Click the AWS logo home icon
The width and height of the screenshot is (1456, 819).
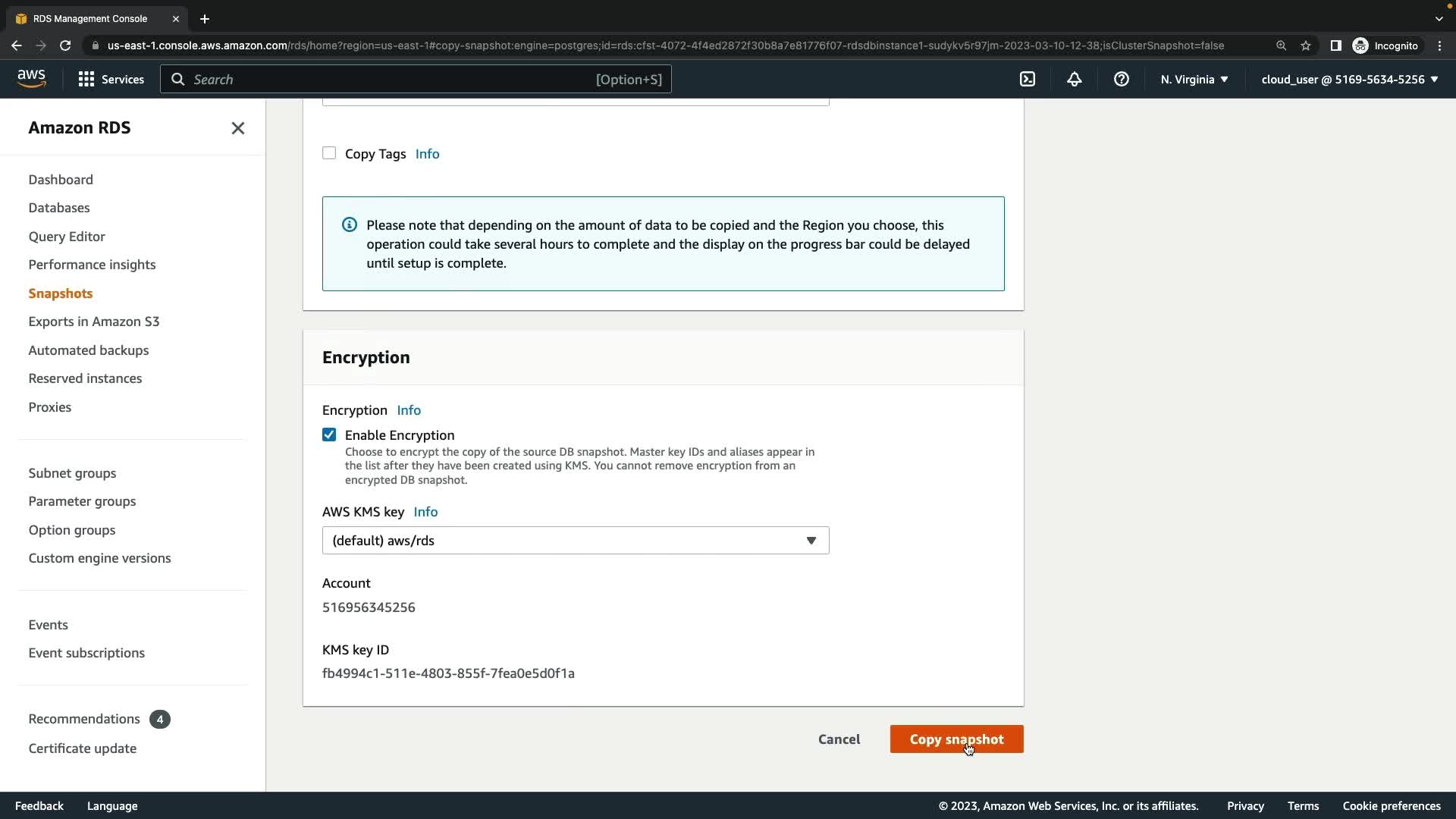pos(31,78)
